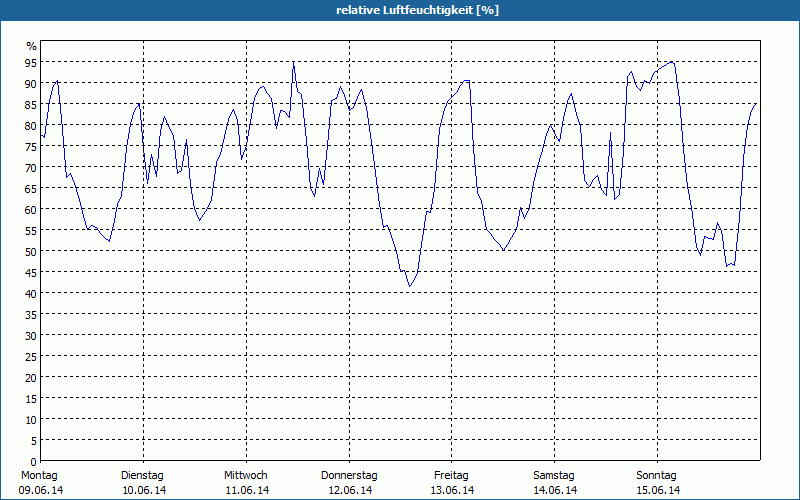800x500 pixels.
Task: Select the date label '15.06.14'
Action: 656,490
